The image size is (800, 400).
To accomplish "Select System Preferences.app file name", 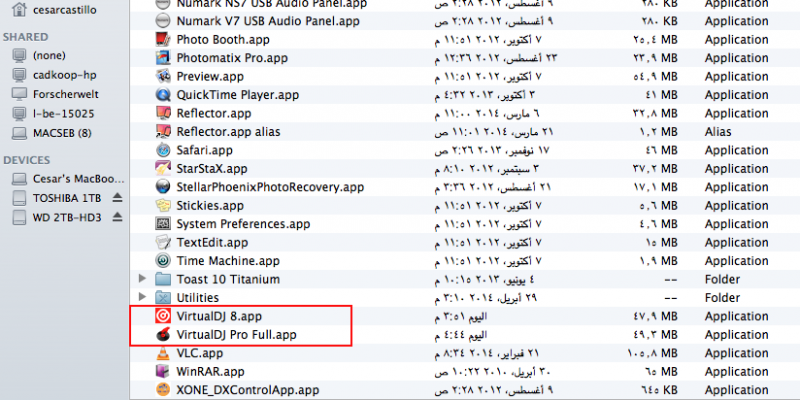I will [243, 224].
